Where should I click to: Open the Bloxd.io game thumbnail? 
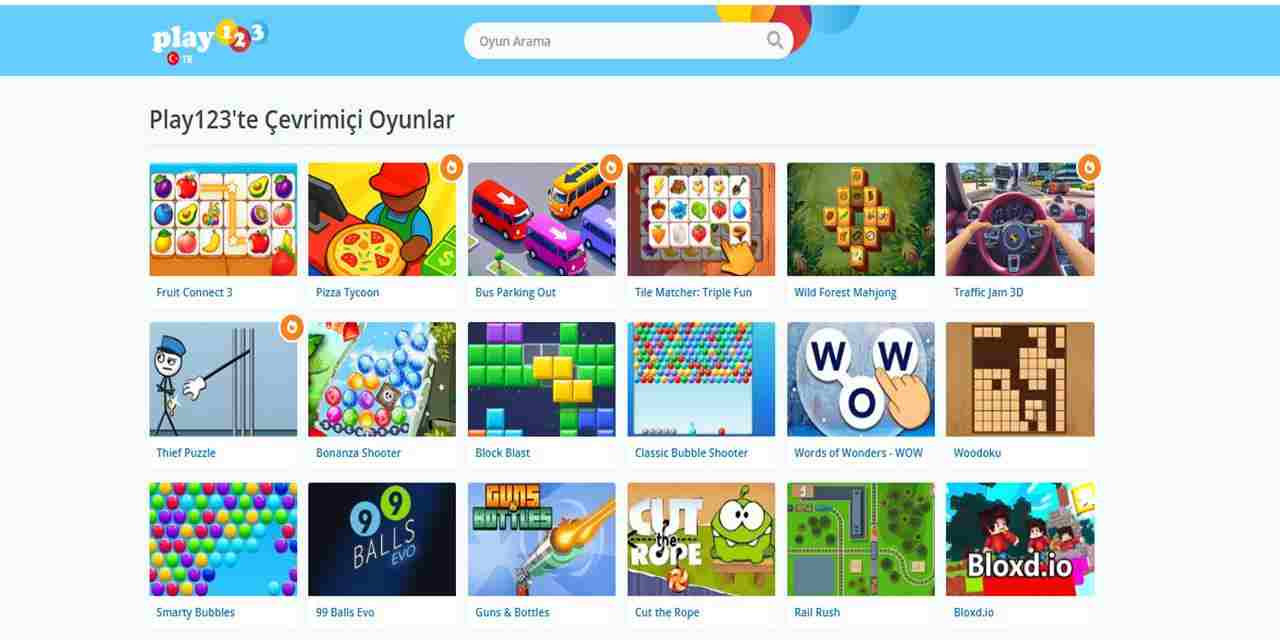(1020, 539)
